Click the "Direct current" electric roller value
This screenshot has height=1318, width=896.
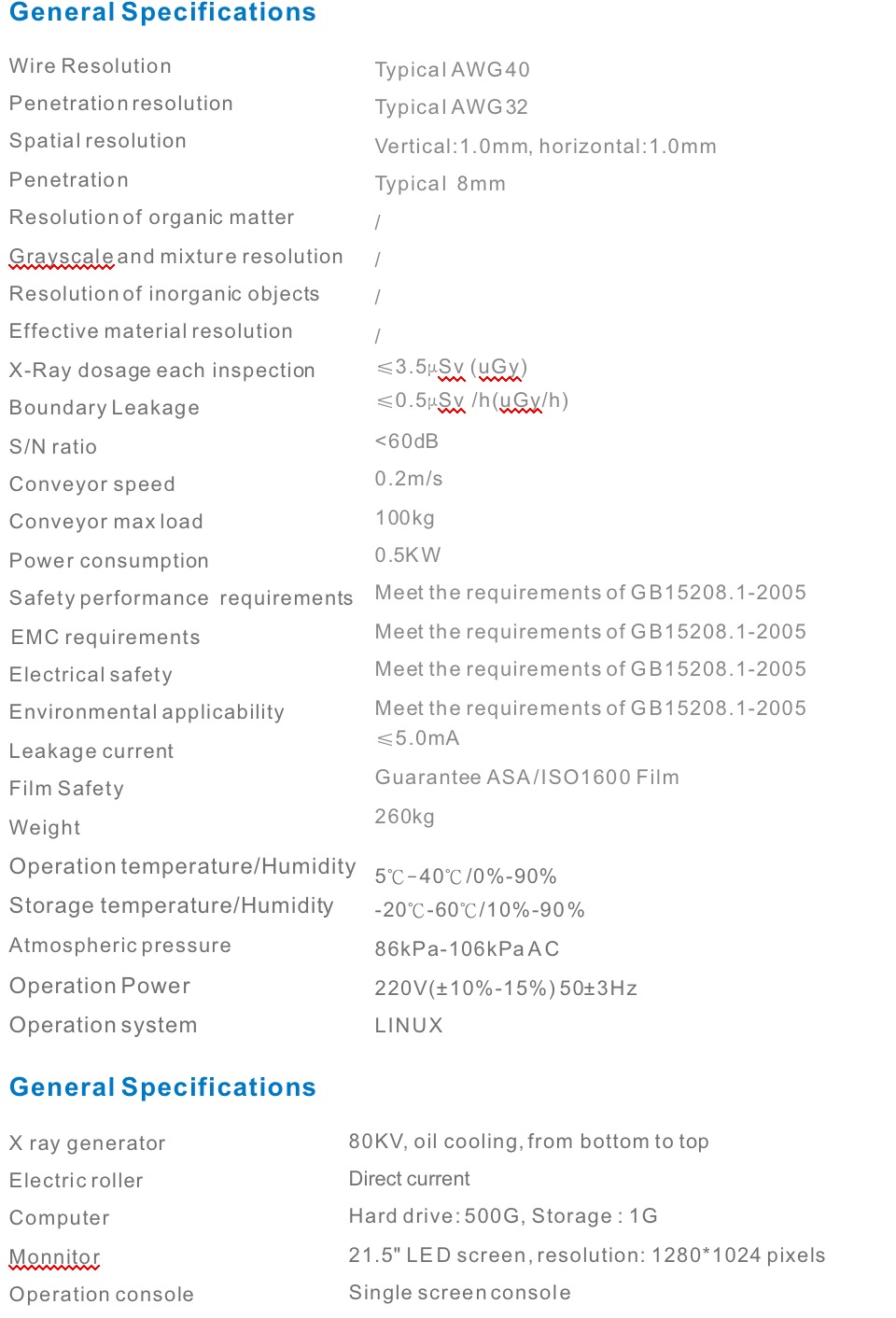click(x=409, y=1179)
